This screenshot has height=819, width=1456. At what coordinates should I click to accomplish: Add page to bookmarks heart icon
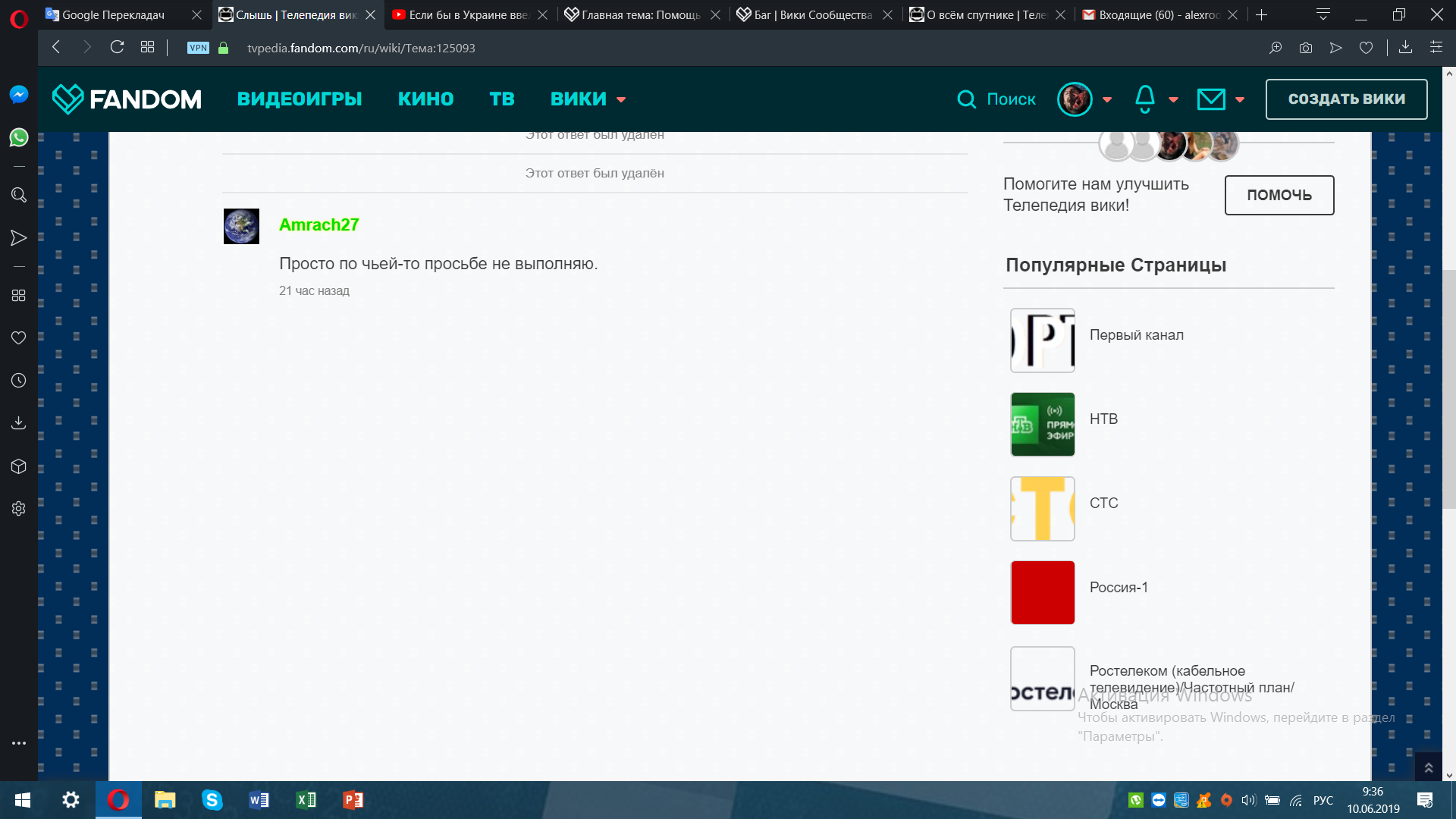coord(1366,48)
